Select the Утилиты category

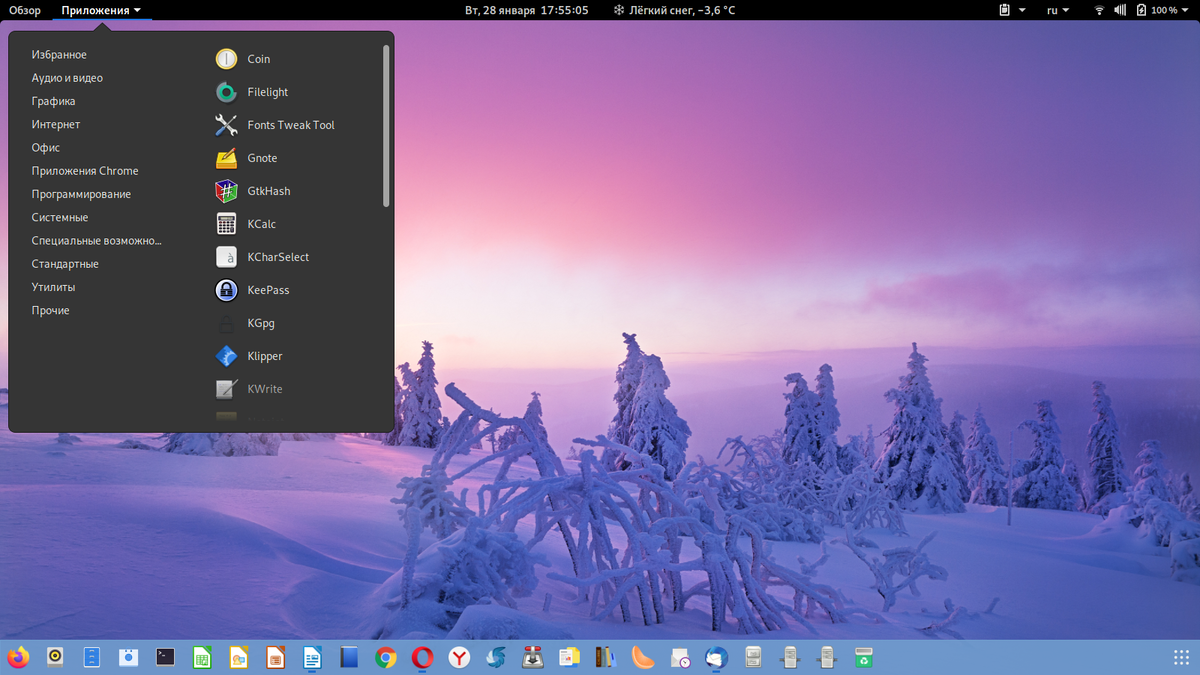pyautogui.click(x=53, y=287)
